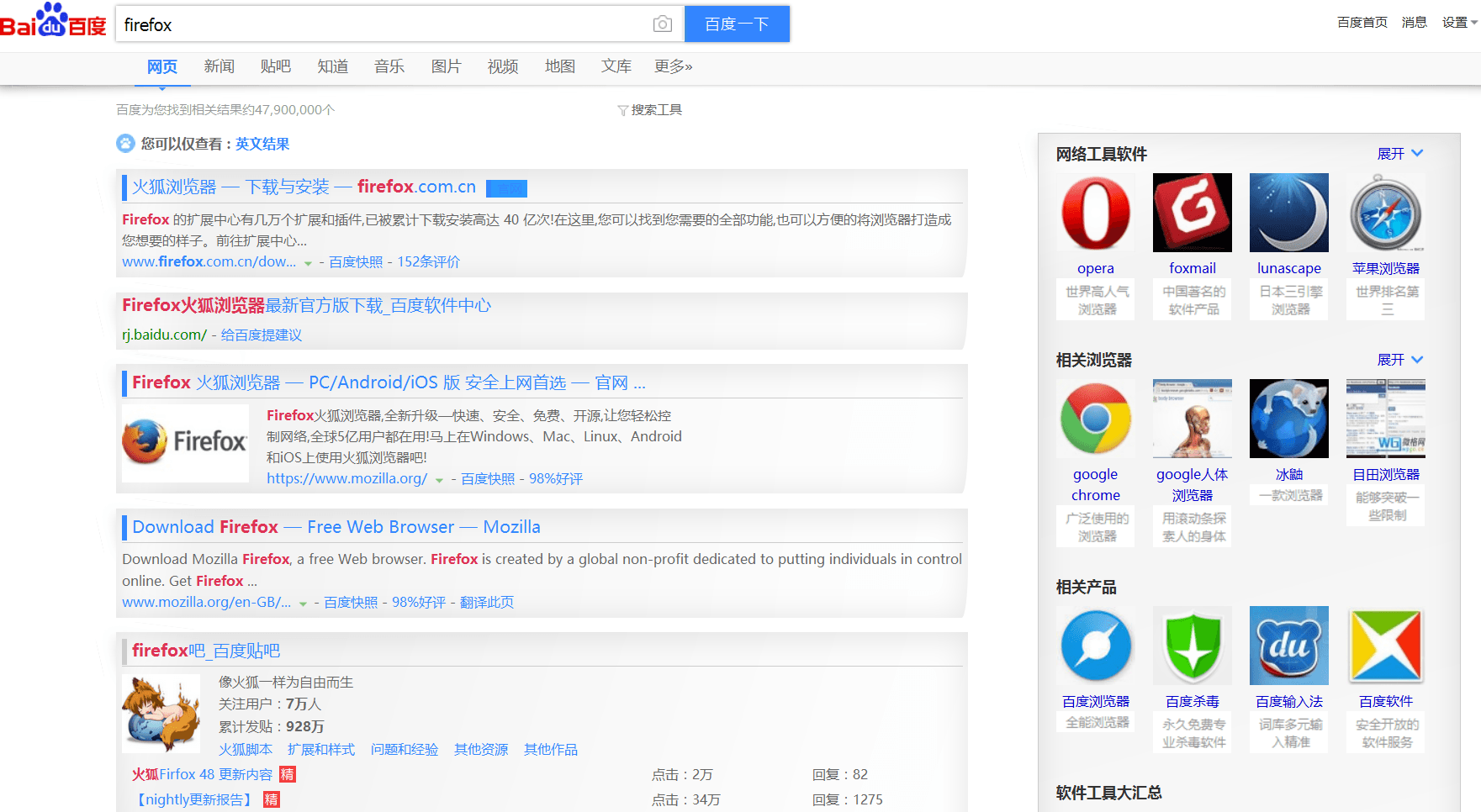The height and width of the screenshot is (812, 1481).
Task: Open dropdown arrow beside www.mozilla.org/en-GB URL
Action: (x=303, y=604)
